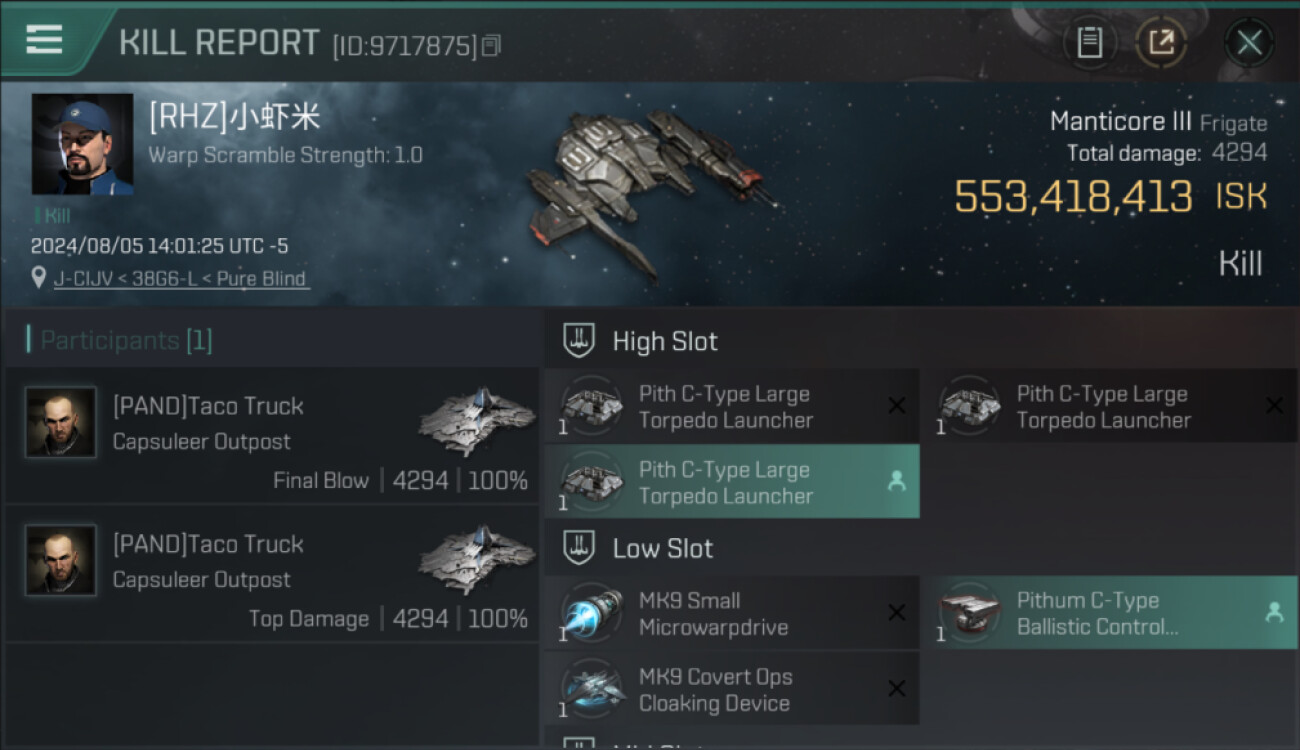The width and height of the screenshot is (1300, 750).
Task: Open Taco Truck's Final Blow entry
Action: pyautogui.click(x=270, y=435)
